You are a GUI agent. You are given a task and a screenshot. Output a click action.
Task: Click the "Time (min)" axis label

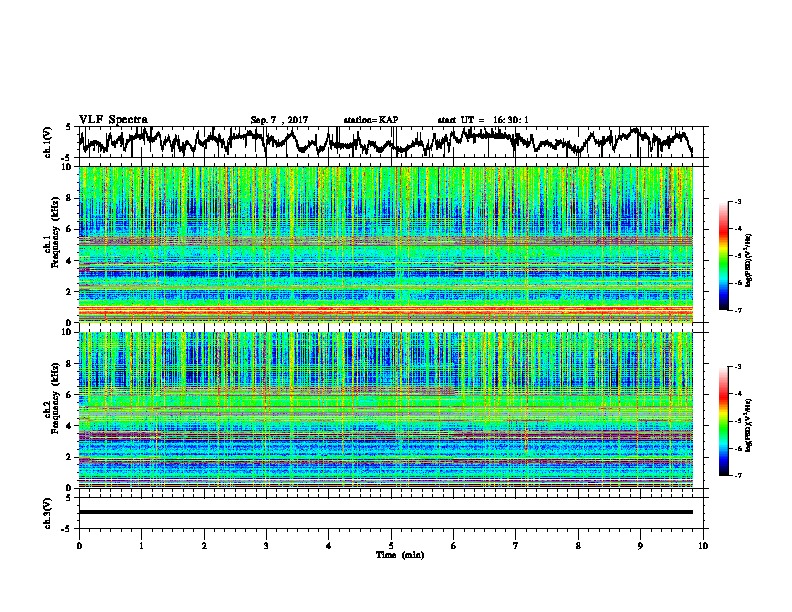coord(400,555)
